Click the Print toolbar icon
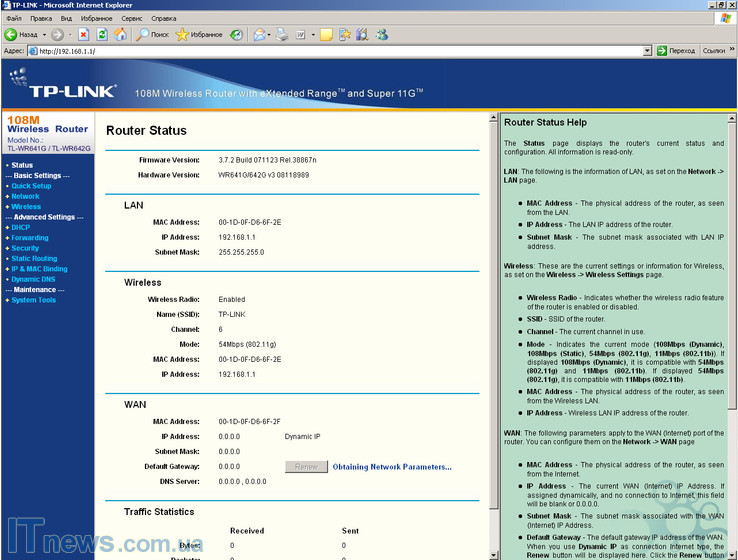This screenshot has width=738, height=560. coord(283,34)
